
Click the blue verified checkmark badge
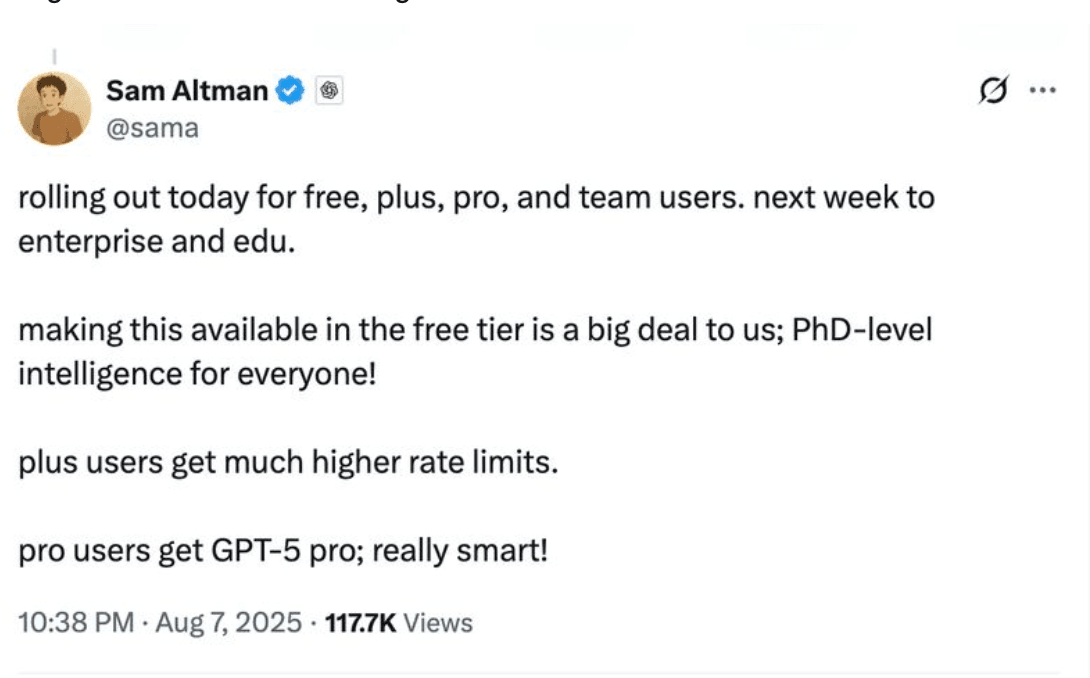(290, 91)
